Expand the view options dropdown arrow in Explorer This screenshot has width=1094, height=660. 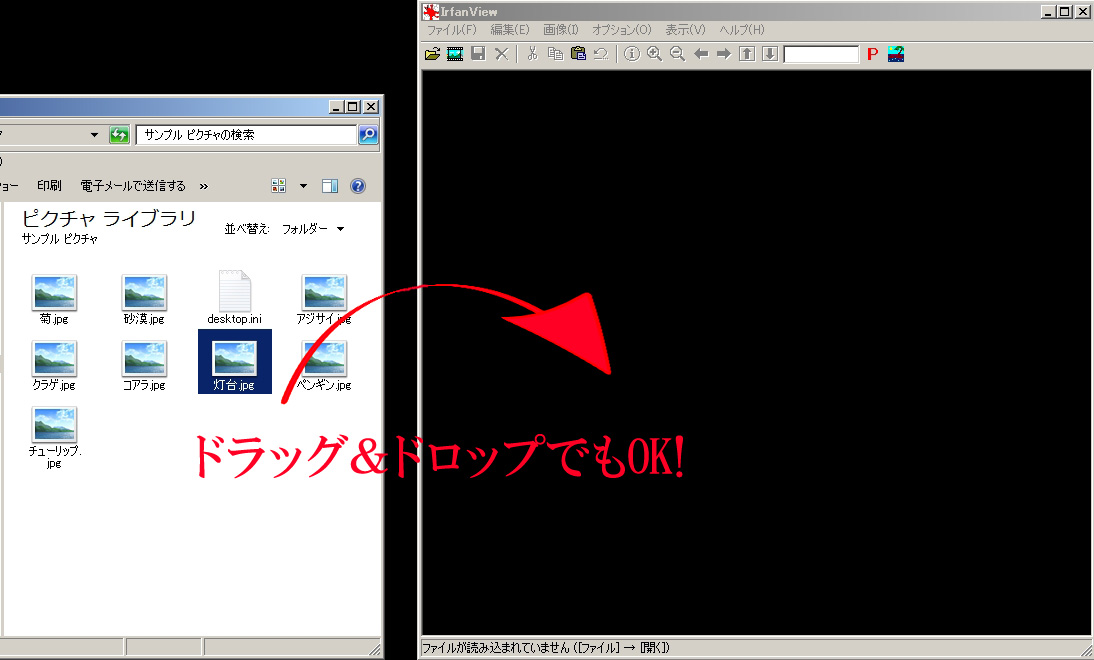(303, 186)
